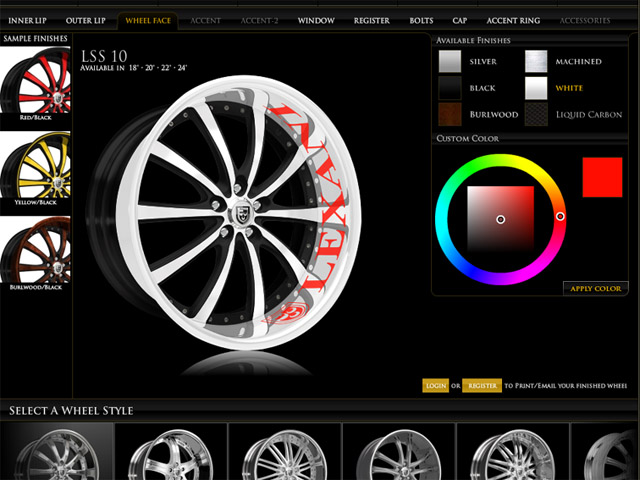Select the first wheel style thumbnail
The width and height of the screenshot is (640, 480).
57,451
